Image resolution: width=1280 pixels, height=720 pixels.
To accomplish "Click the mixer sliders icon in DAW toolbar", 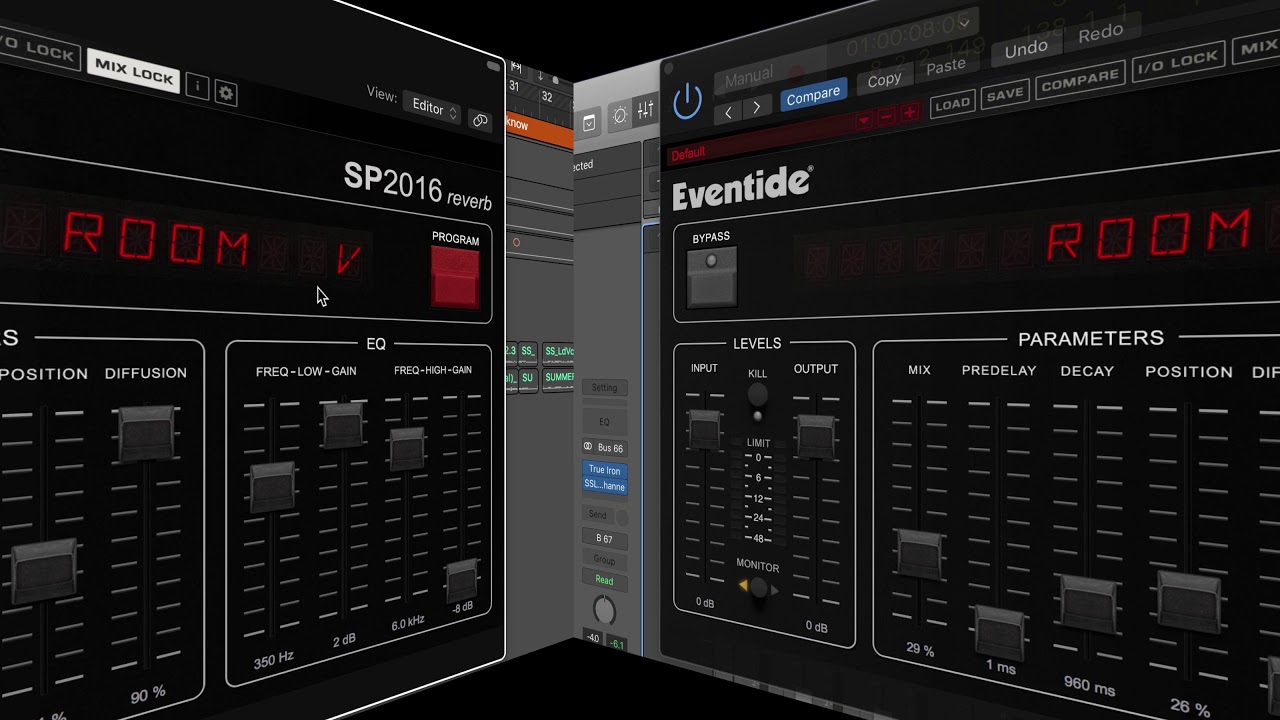I will point(646,110).
